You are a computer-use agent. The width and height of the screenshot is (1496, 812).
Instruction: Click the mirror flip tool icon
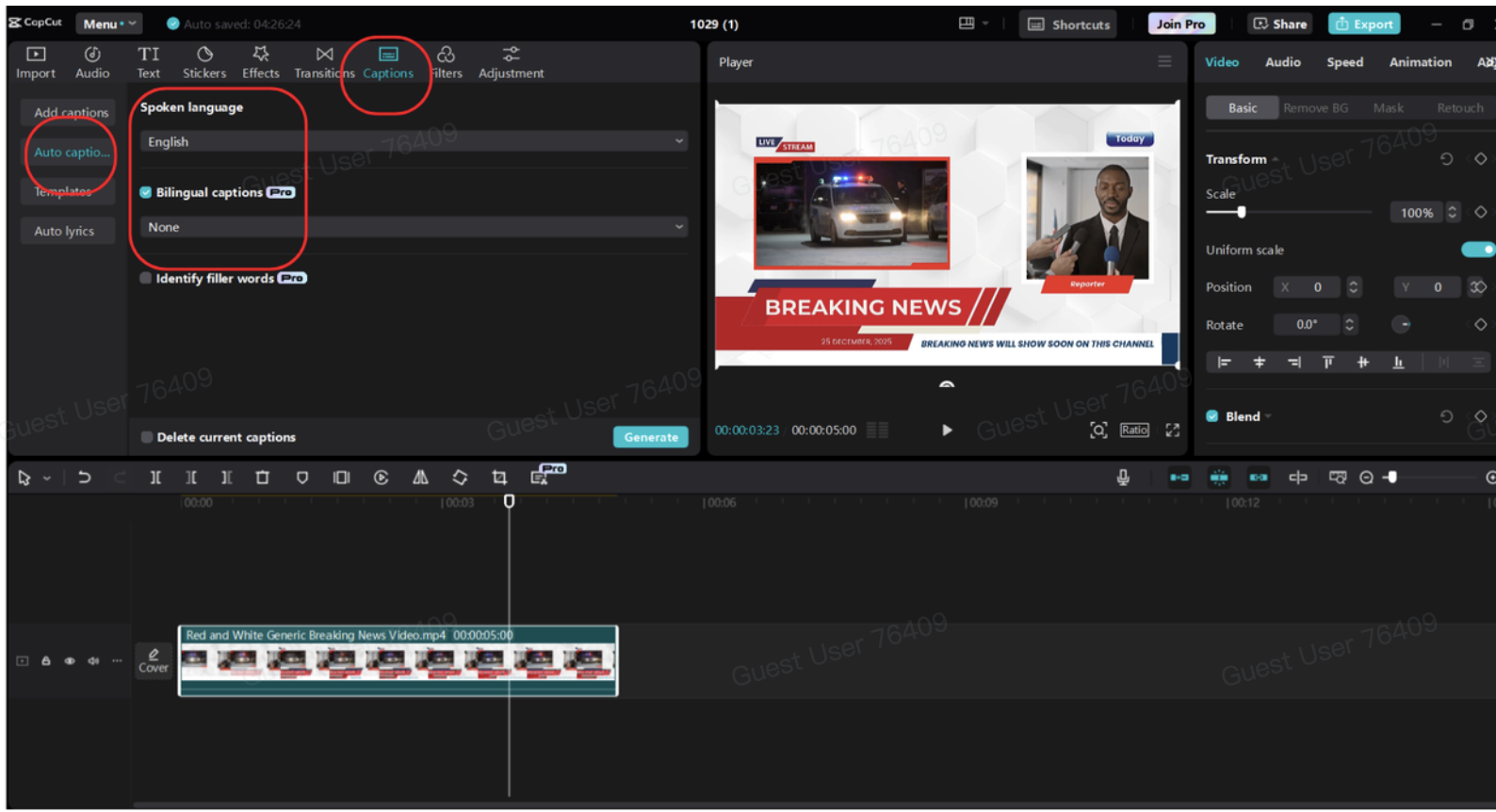click(x=420, y=478)
